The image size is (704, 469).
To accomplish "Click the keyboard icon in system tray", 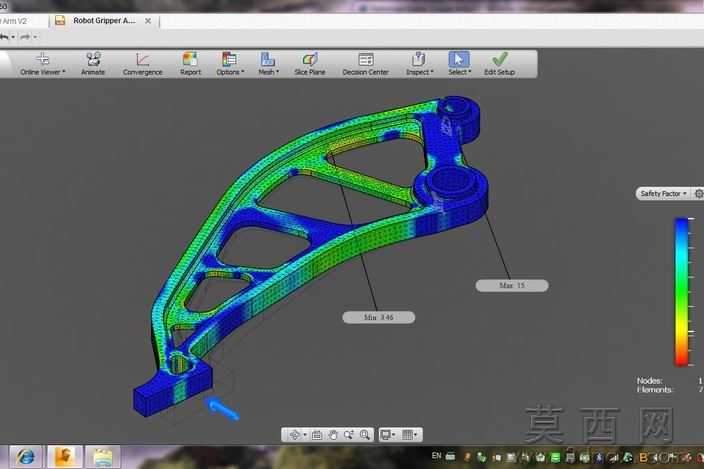I will [x=450, y=456].
